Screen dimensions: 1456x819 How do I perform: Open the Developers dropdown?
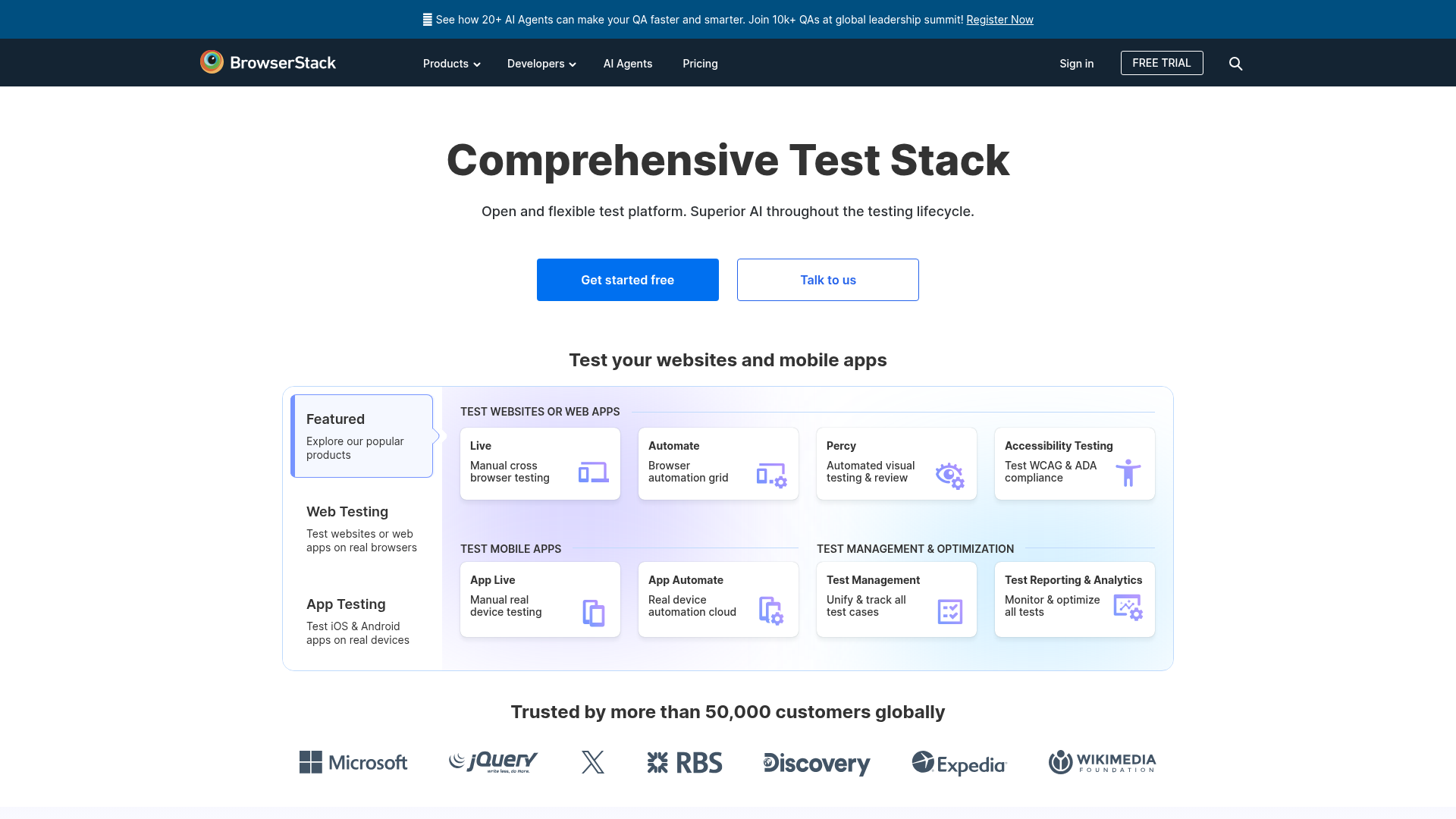(x=541, y=64)
